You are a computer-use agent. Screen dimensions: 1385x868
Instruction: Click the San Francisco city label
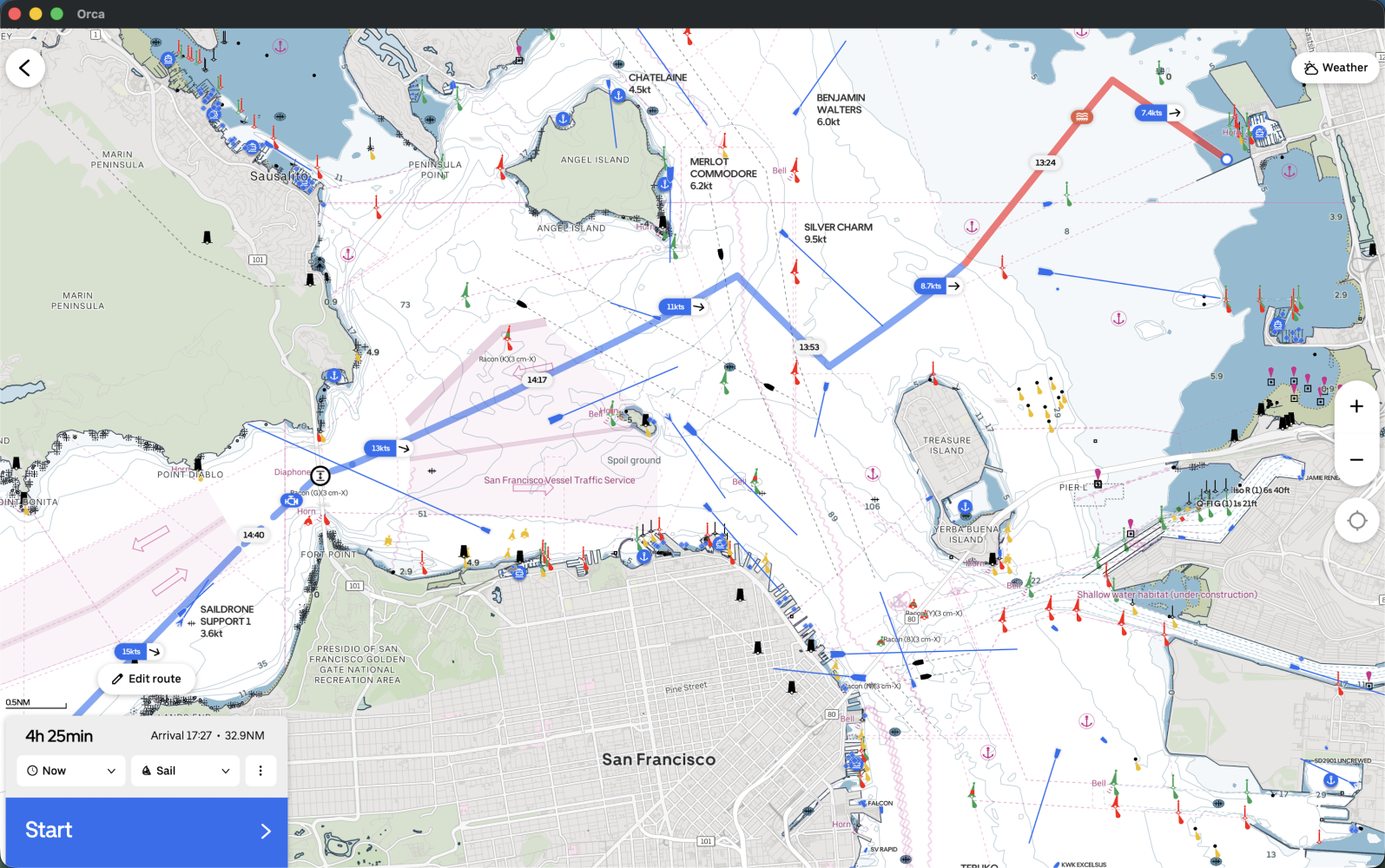pos(659,759)
